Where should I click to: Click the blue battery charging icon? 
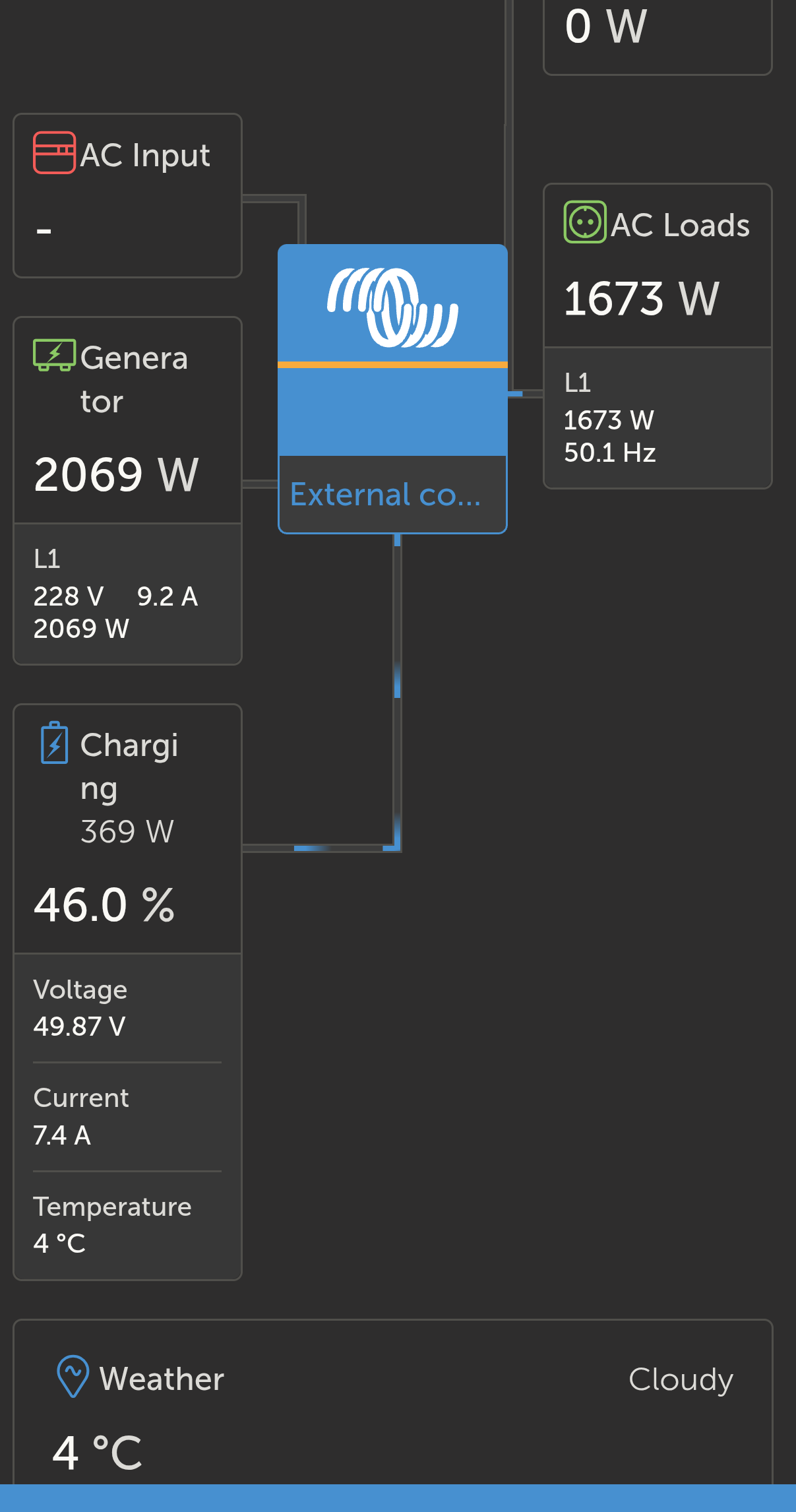(x=54, y=743)
